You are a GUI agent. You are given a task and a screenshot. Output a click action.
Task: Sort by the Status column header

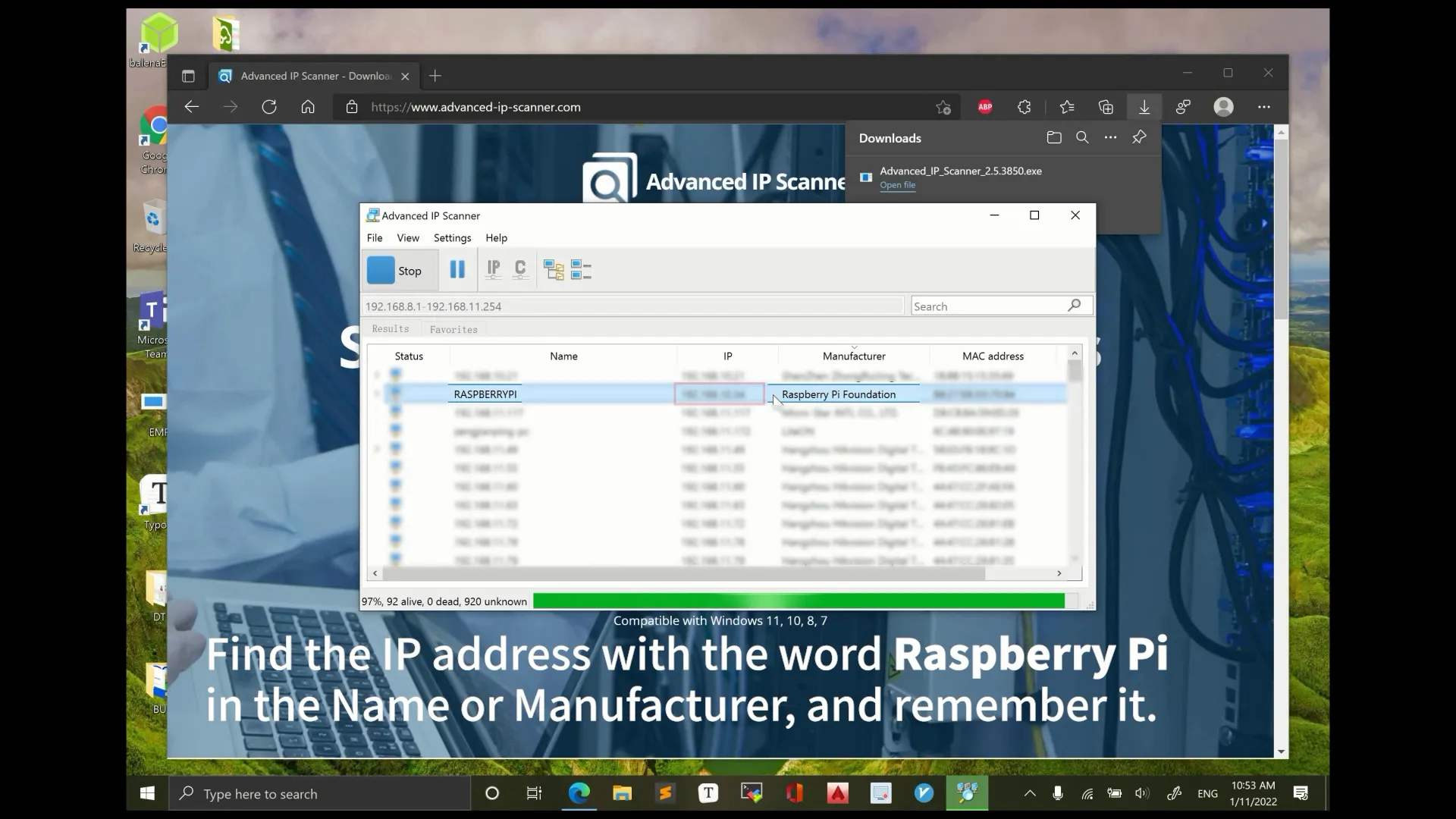[x=409, y=356]
